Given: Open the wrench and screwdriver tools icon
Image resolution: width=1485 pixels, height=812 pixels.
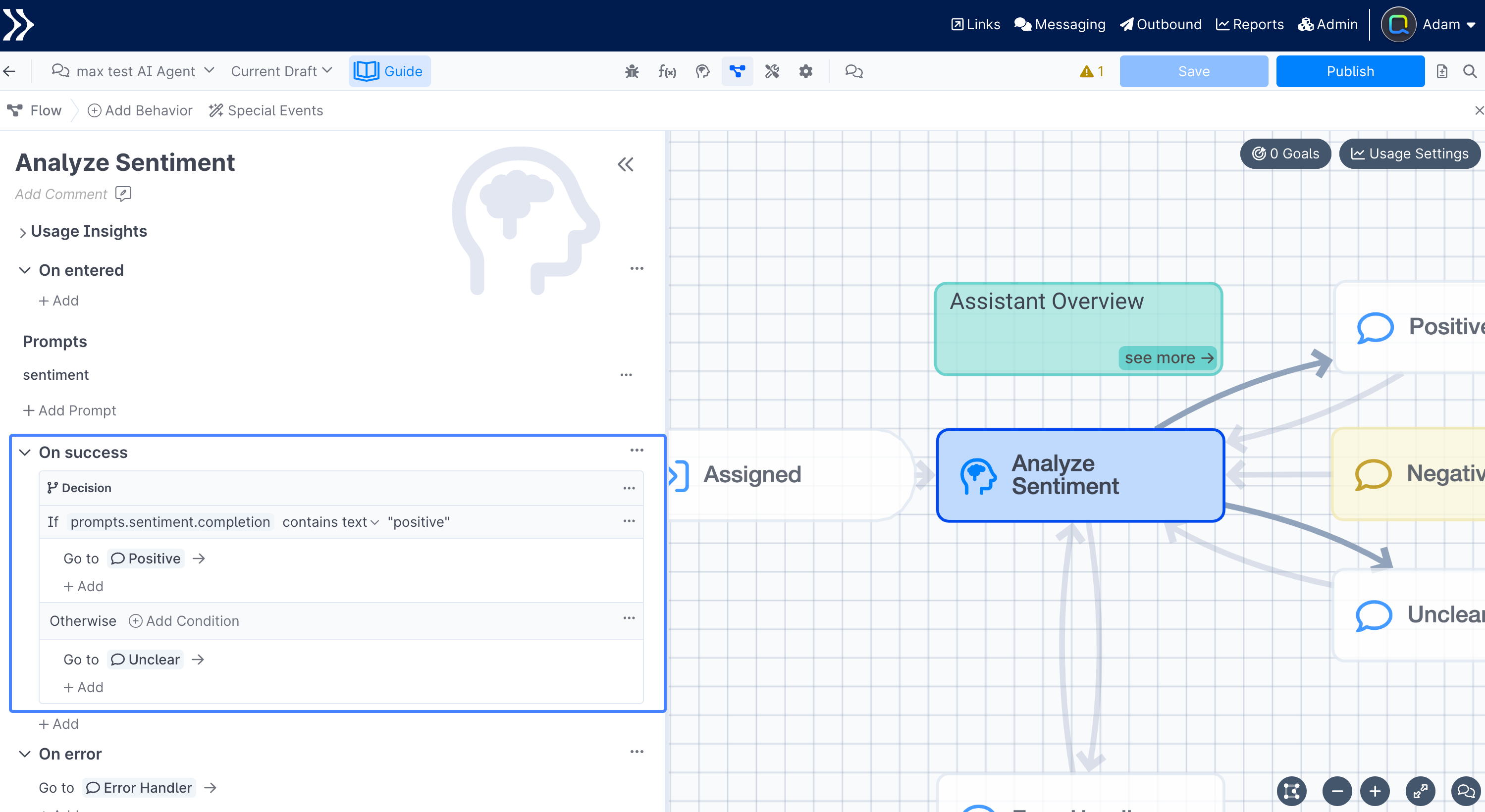Looking at the screenshot, I should 772,71.
